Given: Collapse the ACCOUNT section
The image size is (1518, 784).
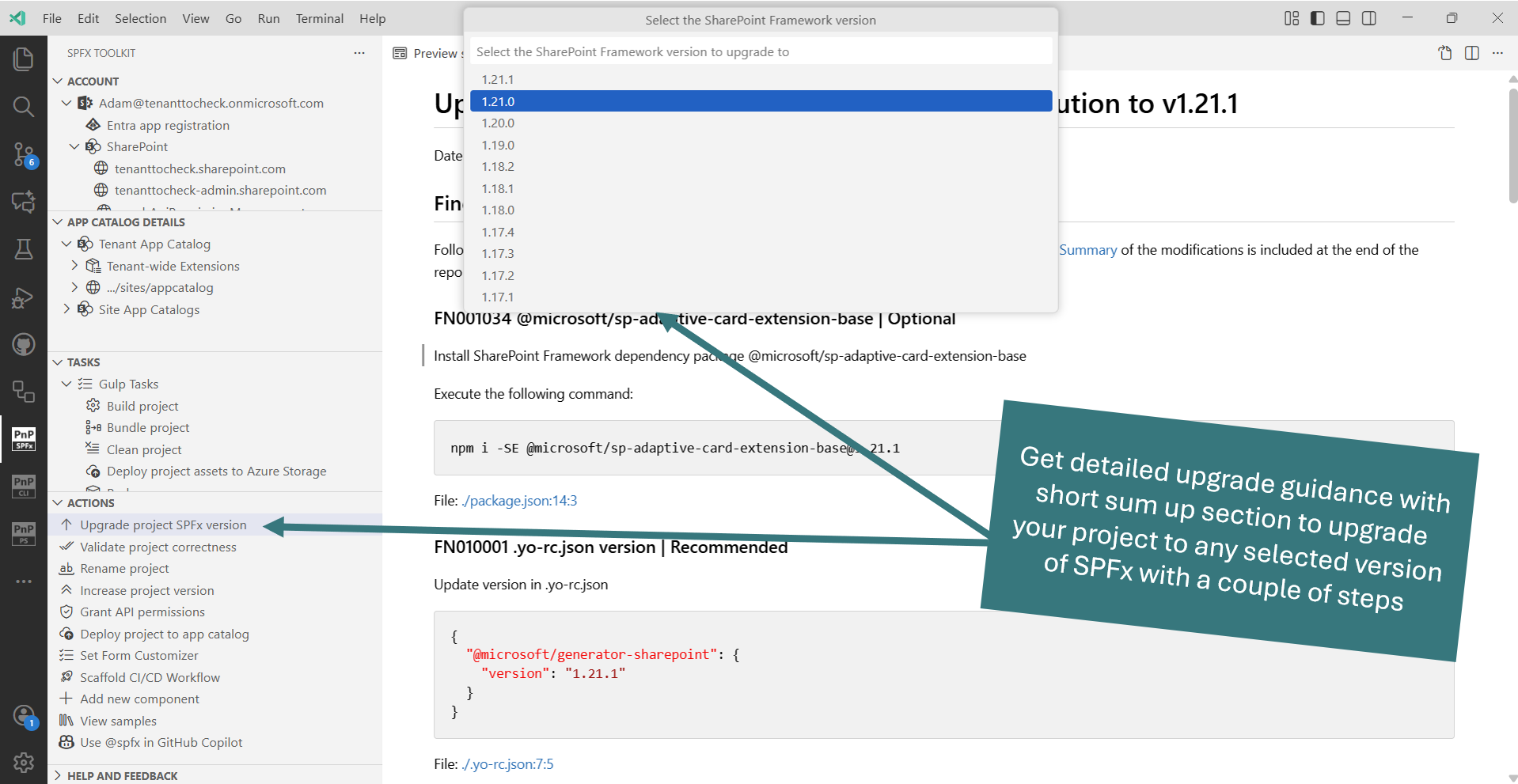Looking at the screenshot, I should click(x=58, y=81).
